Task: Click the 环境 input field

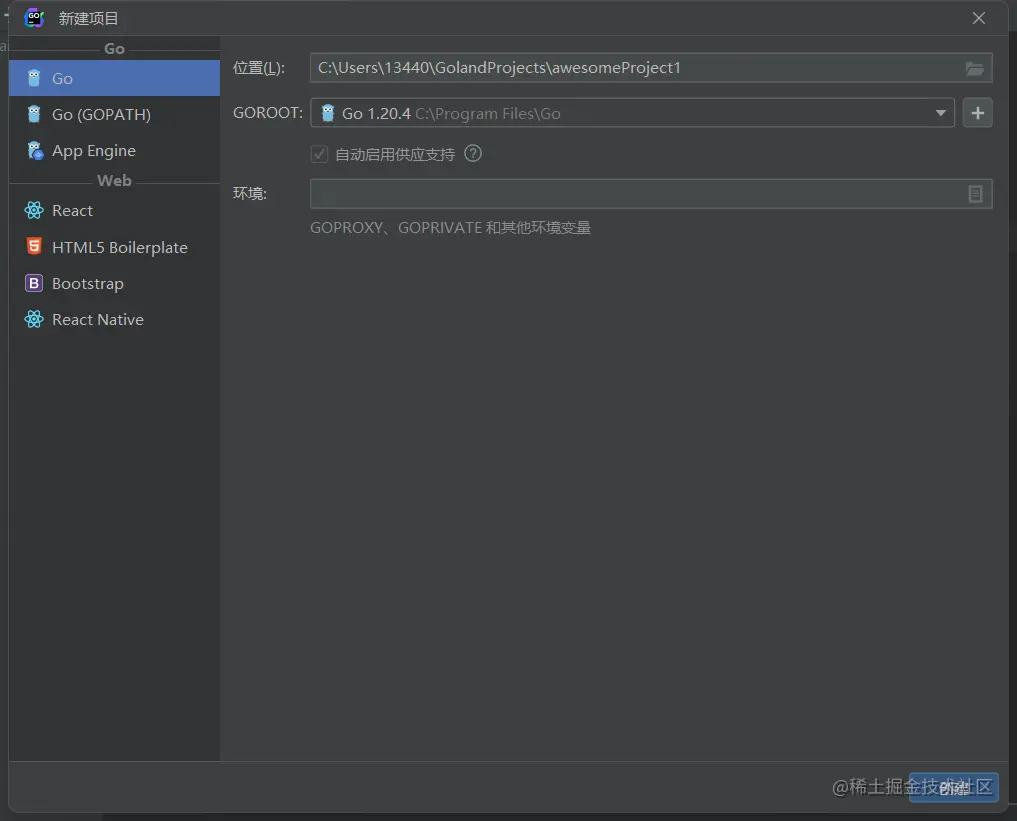Action: point(651,194)
